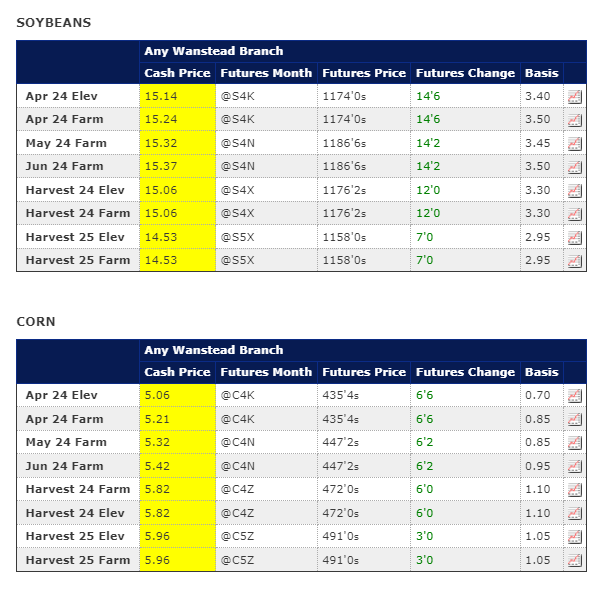
Task: Open chart icon for Soybeans Apr 24 Elev
Action: coord(575,97)
